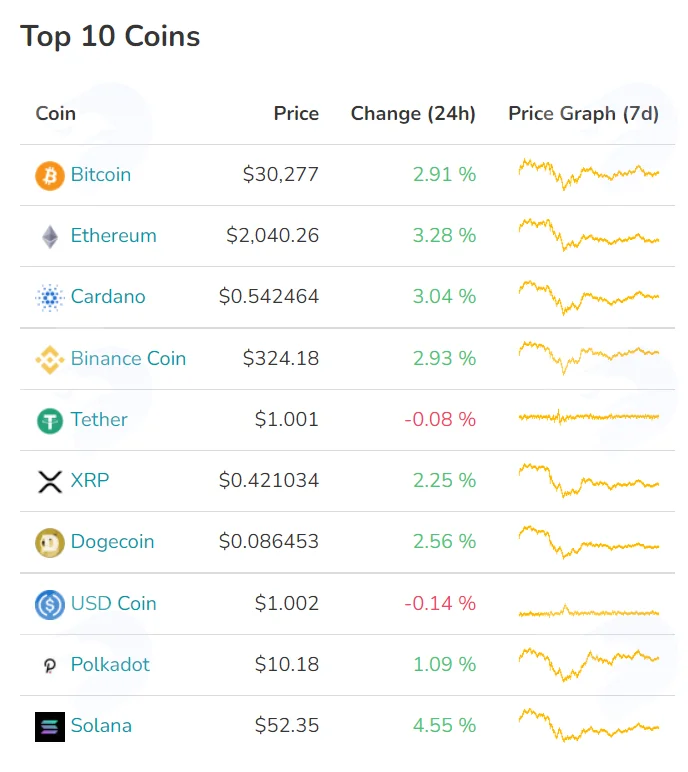Screen dimensions: 688x772
Task: Open the Ethereum coin page link
Action: pos(114,235)
